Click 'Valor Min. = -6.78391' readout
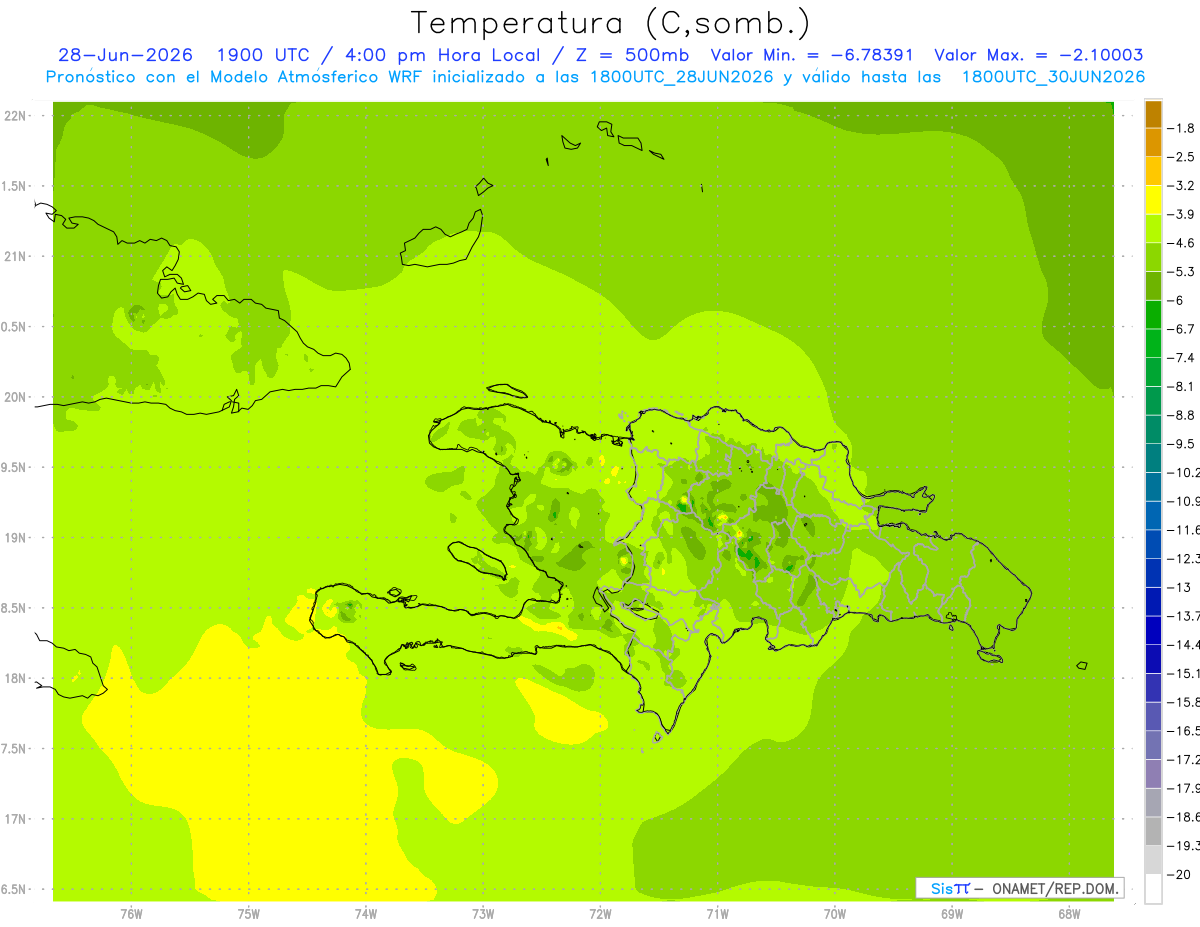 tap(811, 55)
